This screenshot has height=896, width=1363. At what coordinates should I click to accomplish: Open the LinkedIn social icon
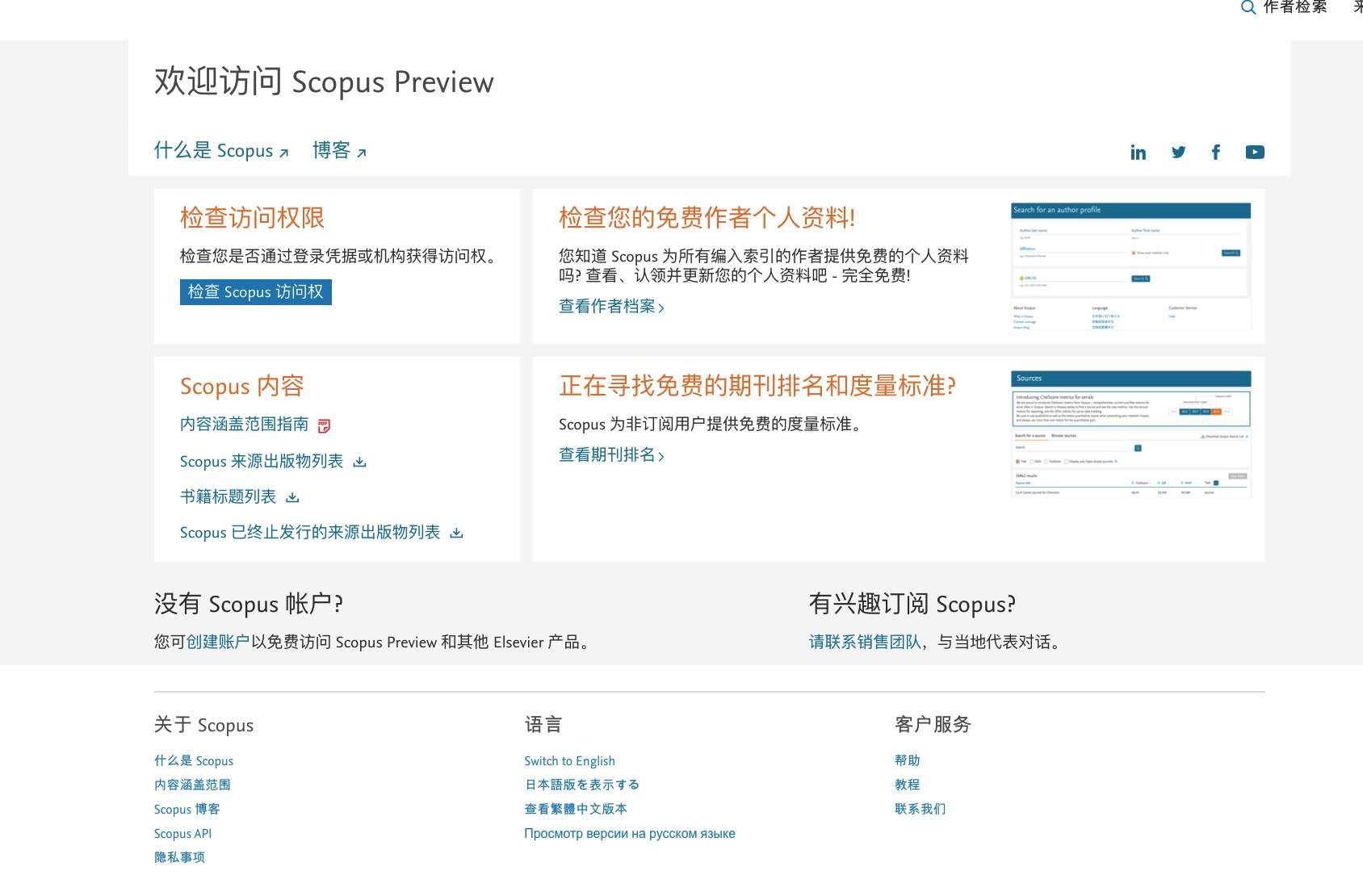pos(1138,152)
